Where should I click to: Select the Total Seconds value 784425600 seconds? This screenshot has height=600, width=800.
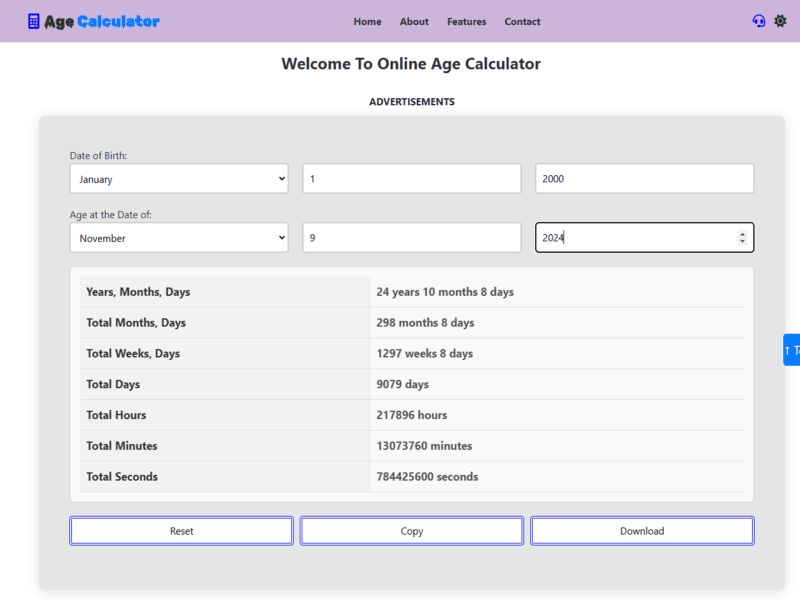click(427, 477)
